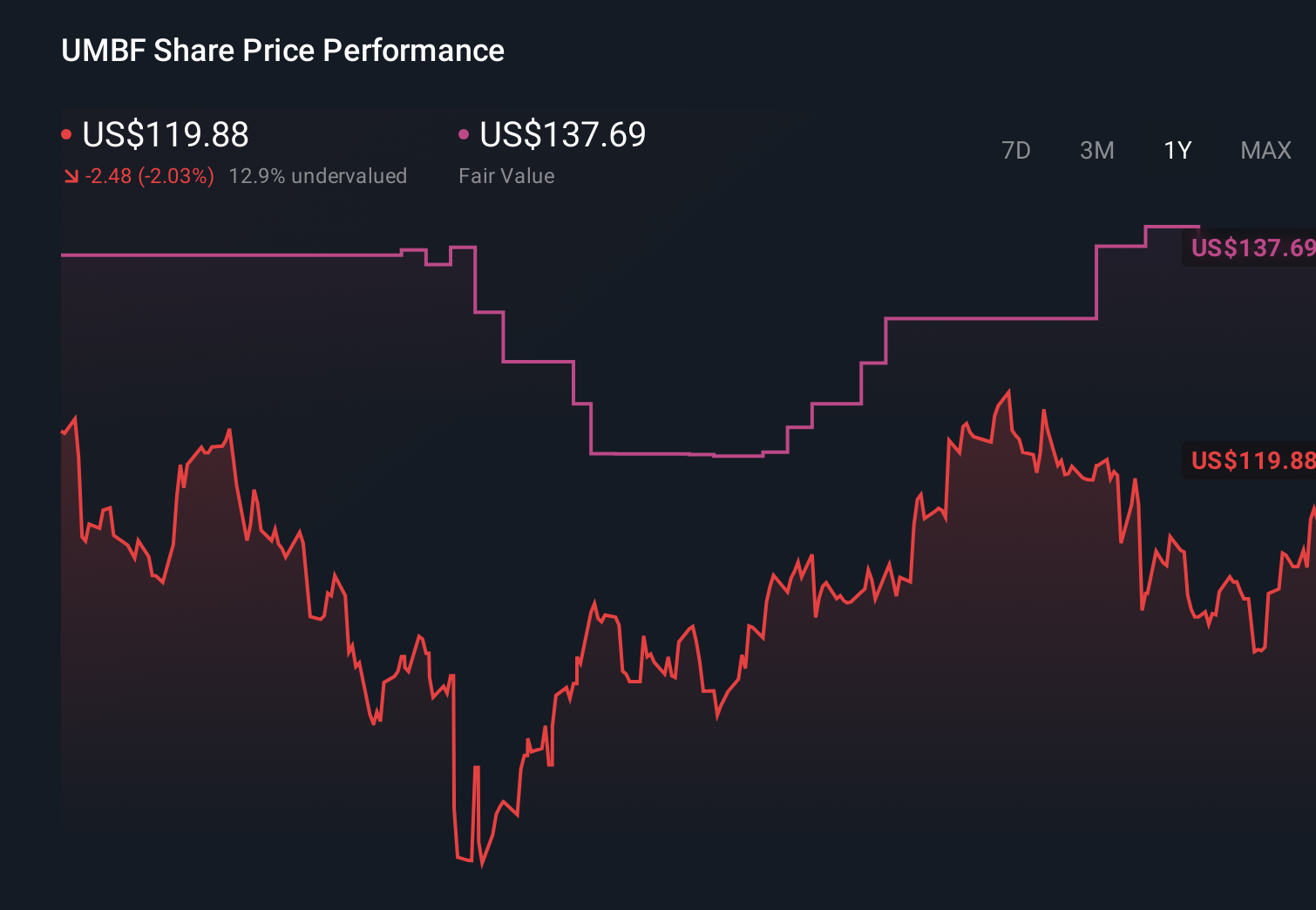Click the red share price legend dot

pos(66,133)
